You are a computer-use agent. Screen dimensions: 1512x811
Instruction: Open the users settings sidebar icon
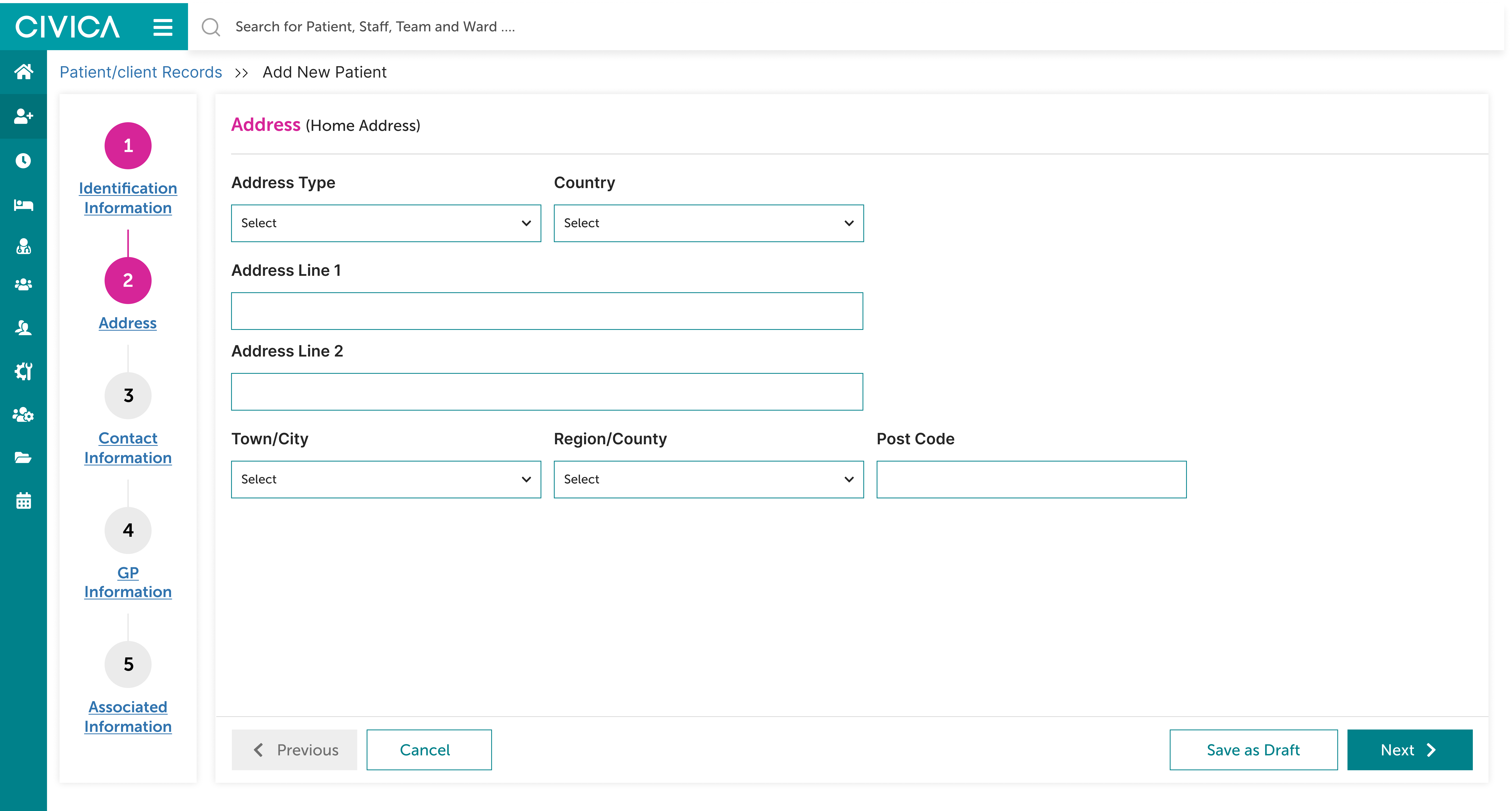24,415
